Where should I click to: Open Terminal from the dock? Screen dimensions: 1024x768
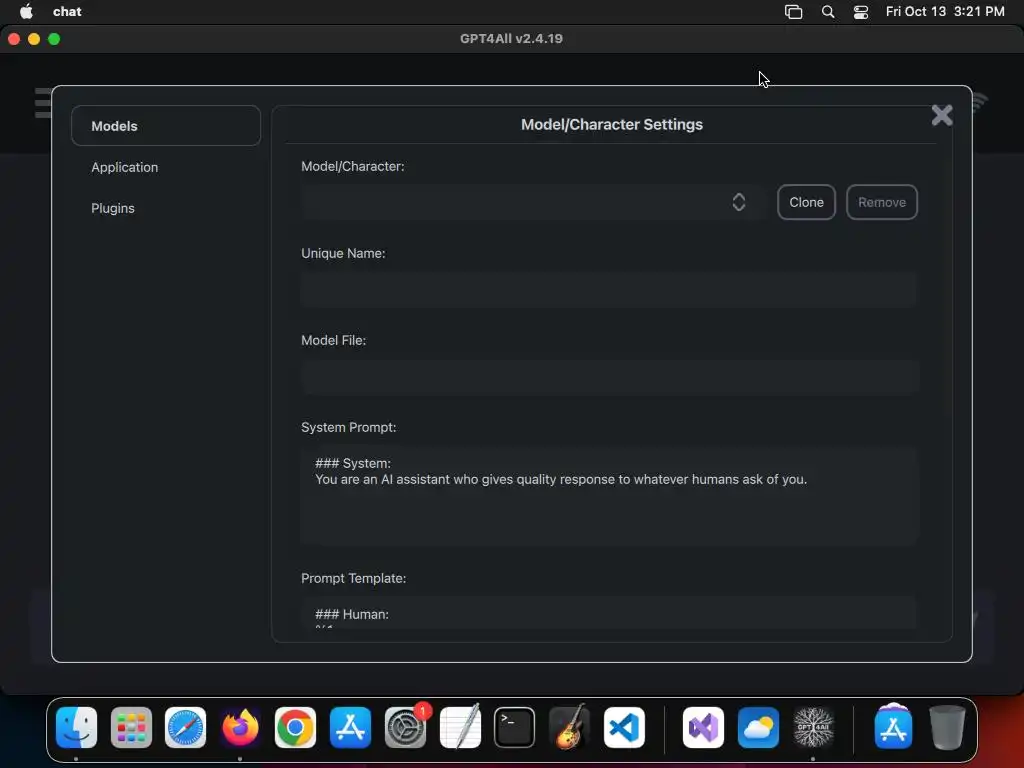tap(515, 728)
